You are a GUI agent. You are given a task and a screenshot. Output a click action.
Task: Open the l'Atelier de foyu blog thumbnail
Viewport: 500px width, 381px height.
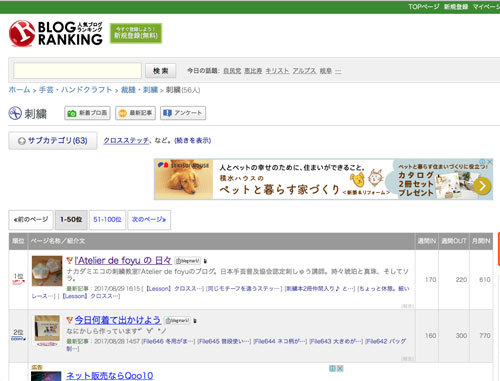(47, 271)
